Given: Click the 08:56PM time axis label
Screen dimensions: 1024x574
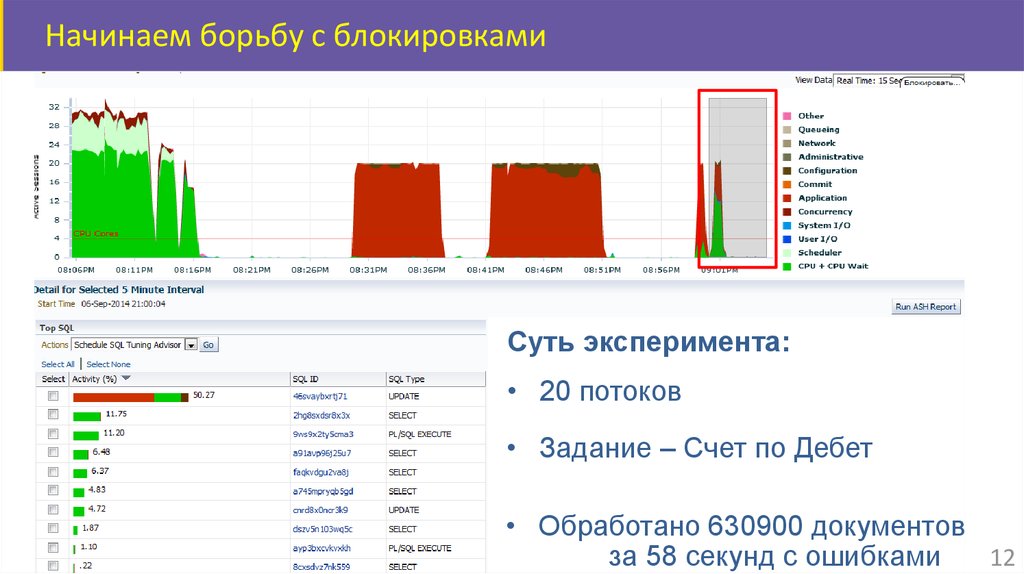Looking at the screenshot, I should pos(661,270).
